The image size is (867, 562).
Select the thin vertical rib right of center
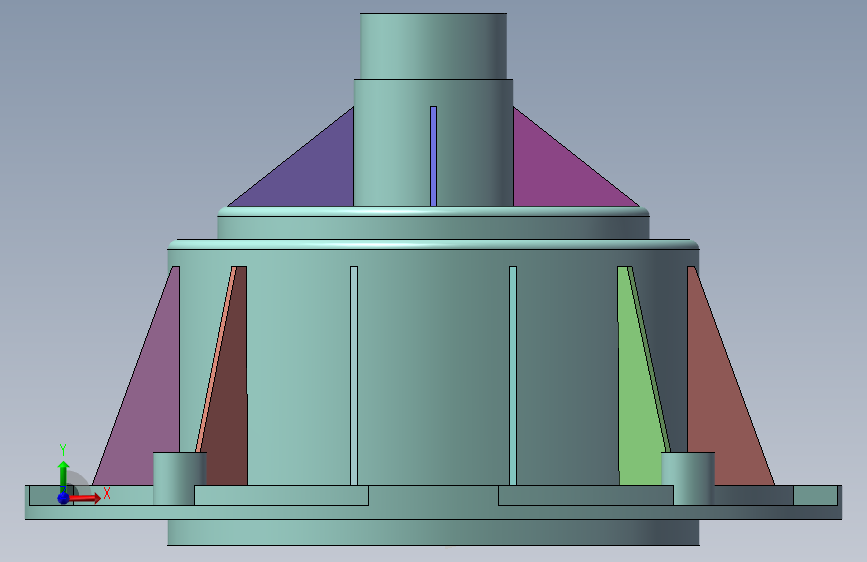(x=513, y=376)
